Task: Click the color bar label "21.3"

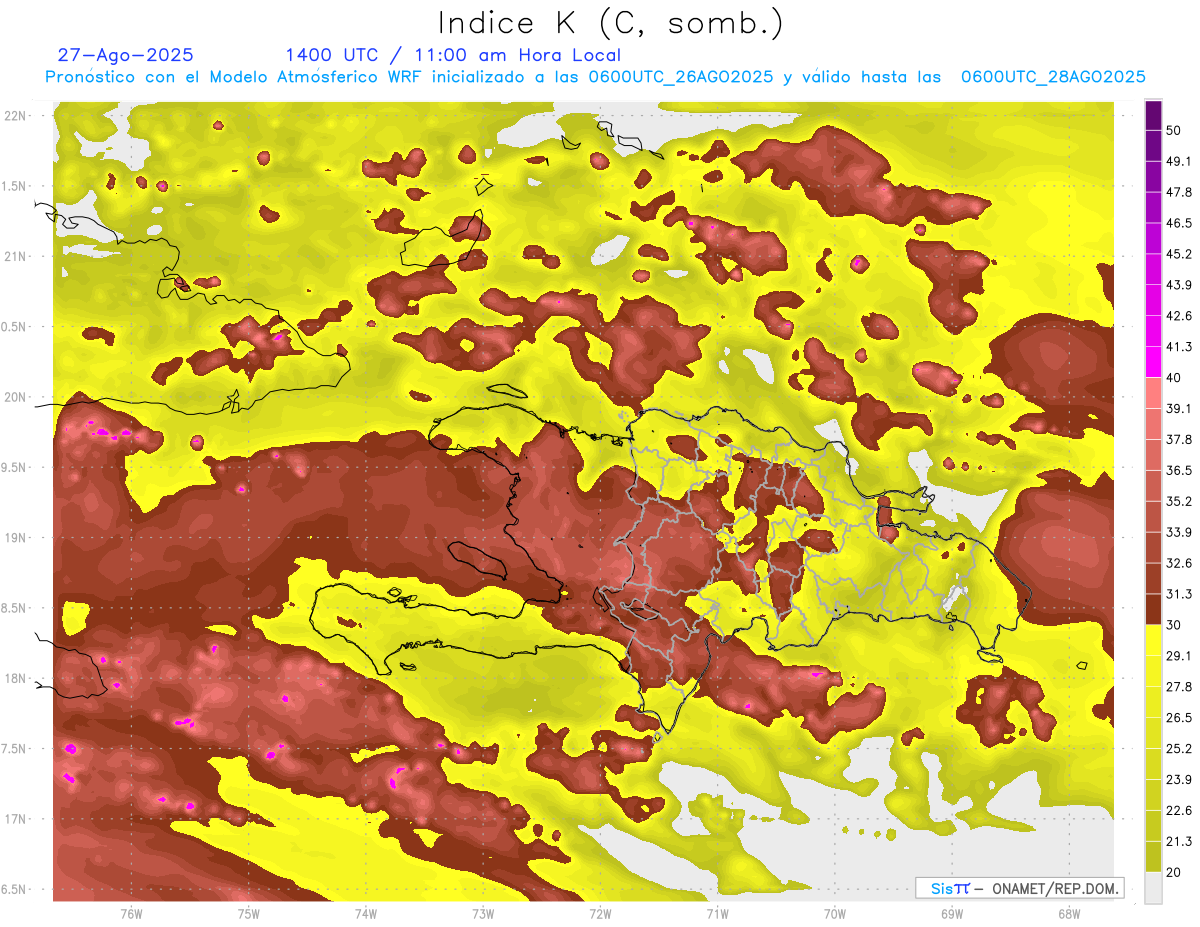Action: (1178, 842)
